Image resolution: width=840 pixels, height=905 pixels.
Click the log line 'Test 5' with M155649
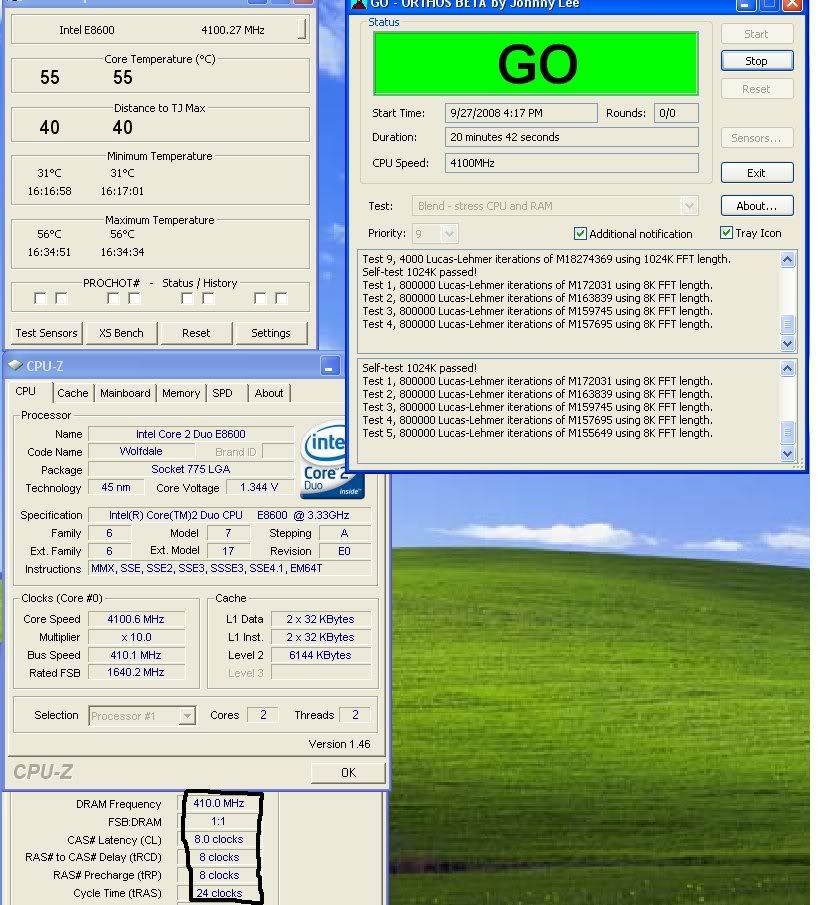[537, 433]
